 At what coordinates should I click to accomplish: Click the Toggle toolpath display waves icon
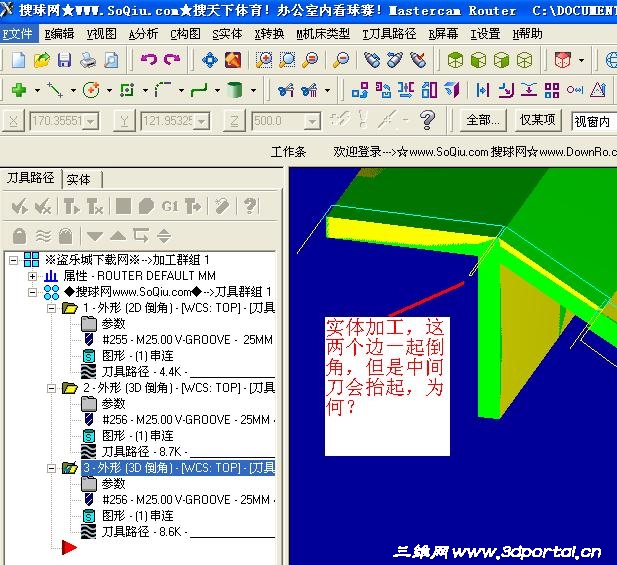43,236
